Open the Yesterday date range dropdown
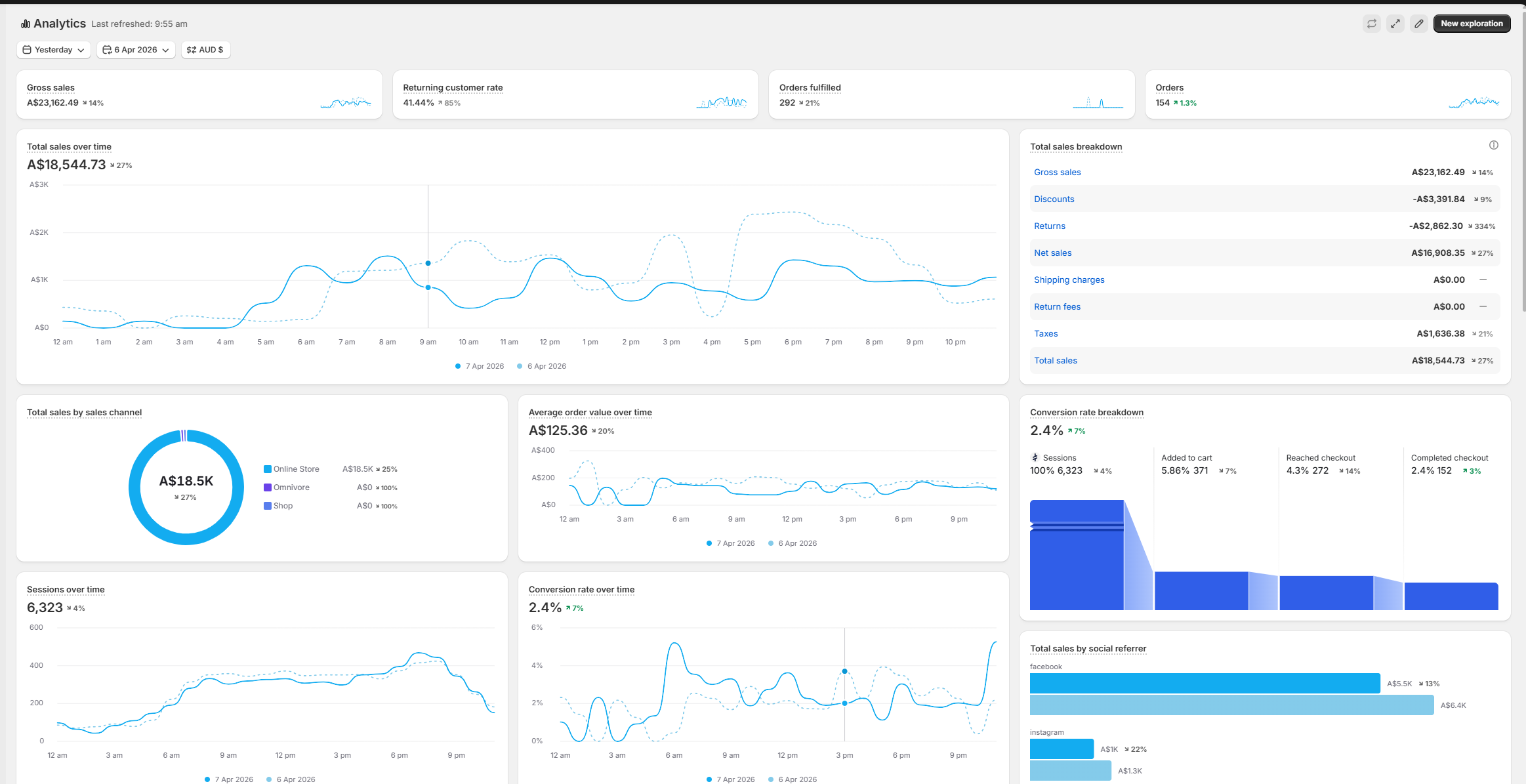Screen dimensions: 1526x784 (x=54, y=50)
